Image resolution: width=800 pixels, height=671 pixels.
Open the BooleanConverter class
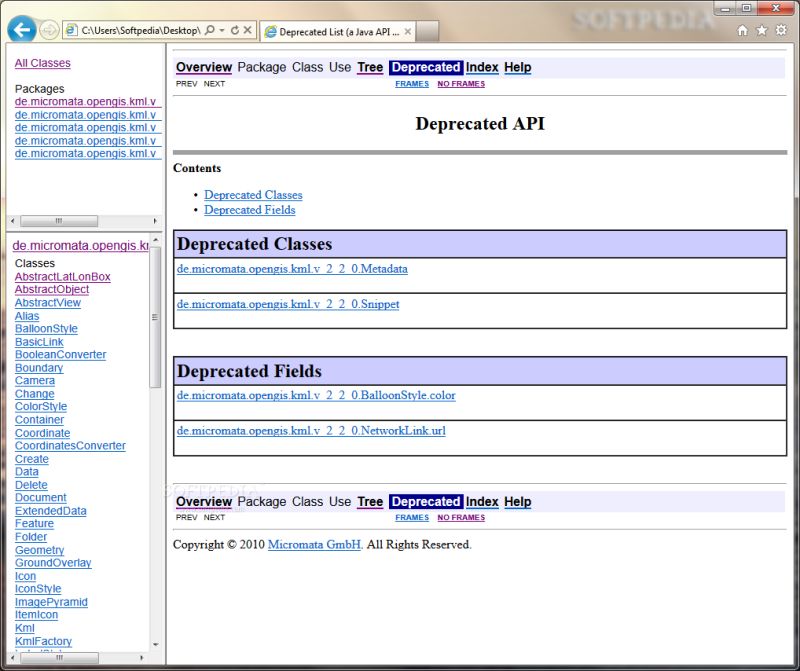coord(60,355)
